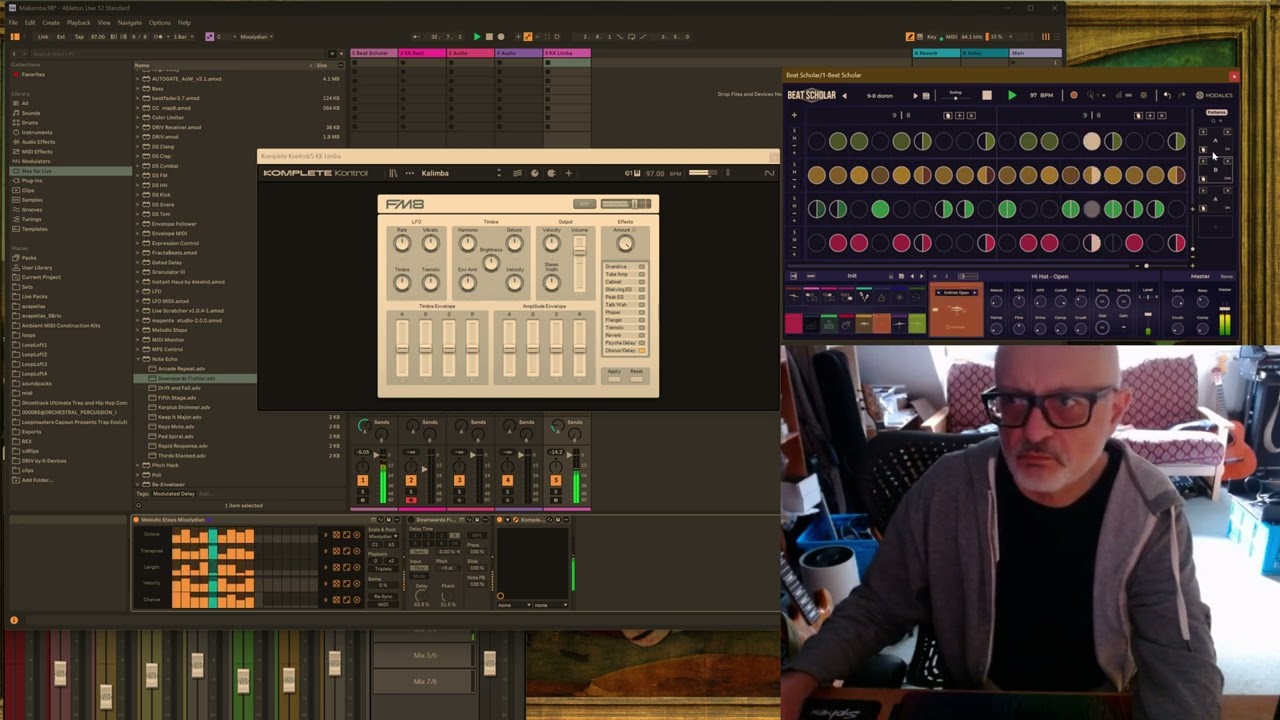This screenshot has width=1280, height=720.
Task: Click the Beat Scholar randomize dice icon
Action: point(1144,95)
